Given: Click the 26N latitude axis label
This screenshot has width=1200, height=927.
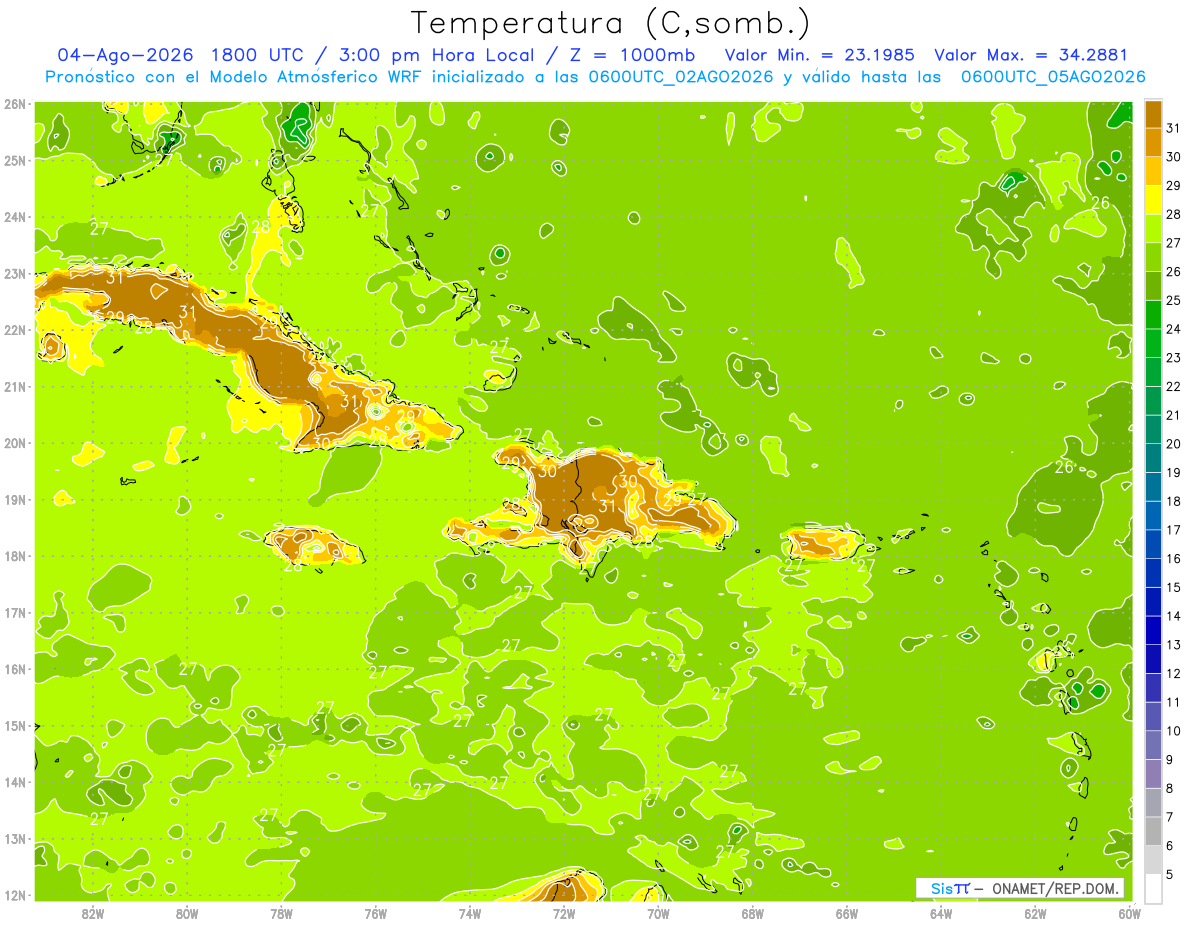Looking at the screenshot, I should point(15,104).
